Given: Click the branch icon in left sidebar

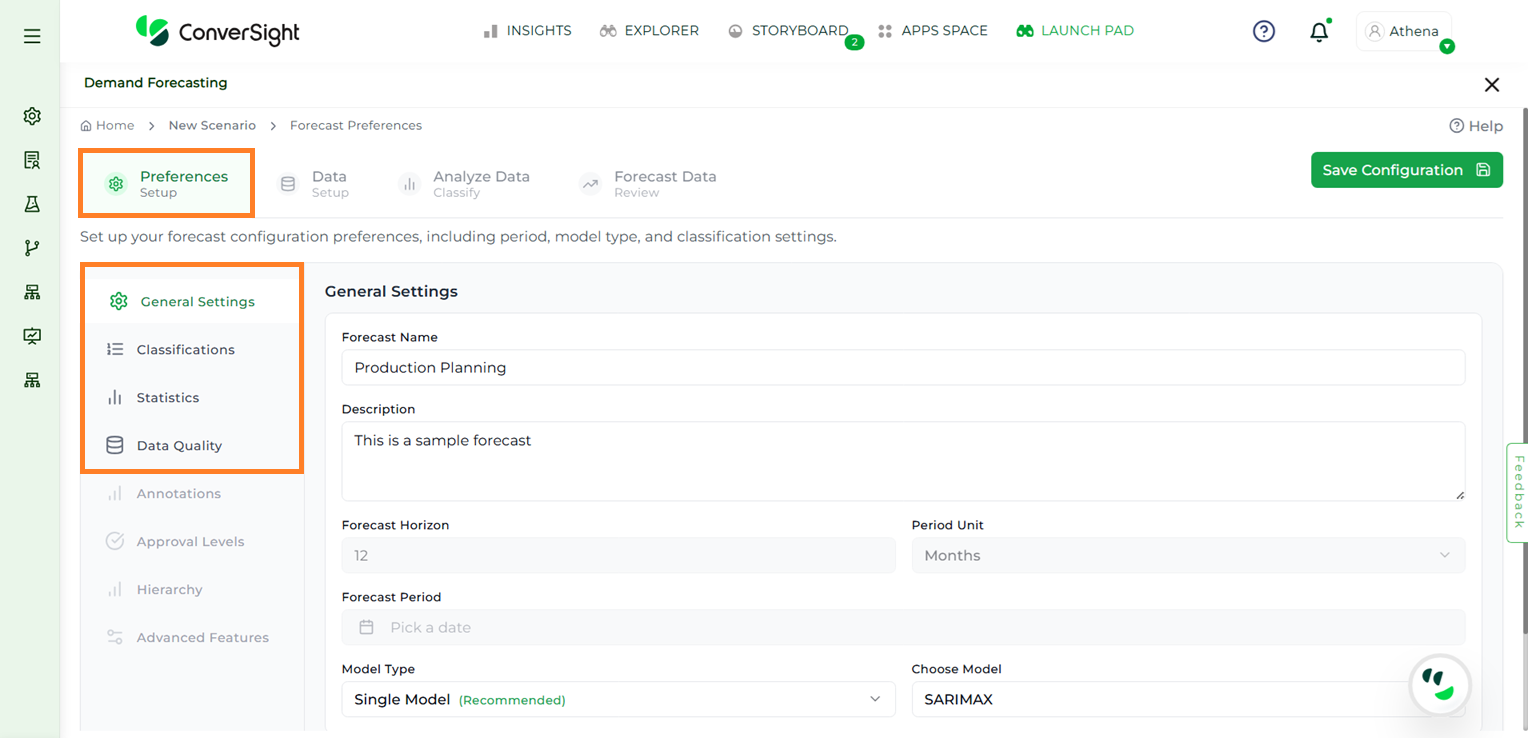Looking at the screenshot, I should pyautogui.click(x=32, y=248).
